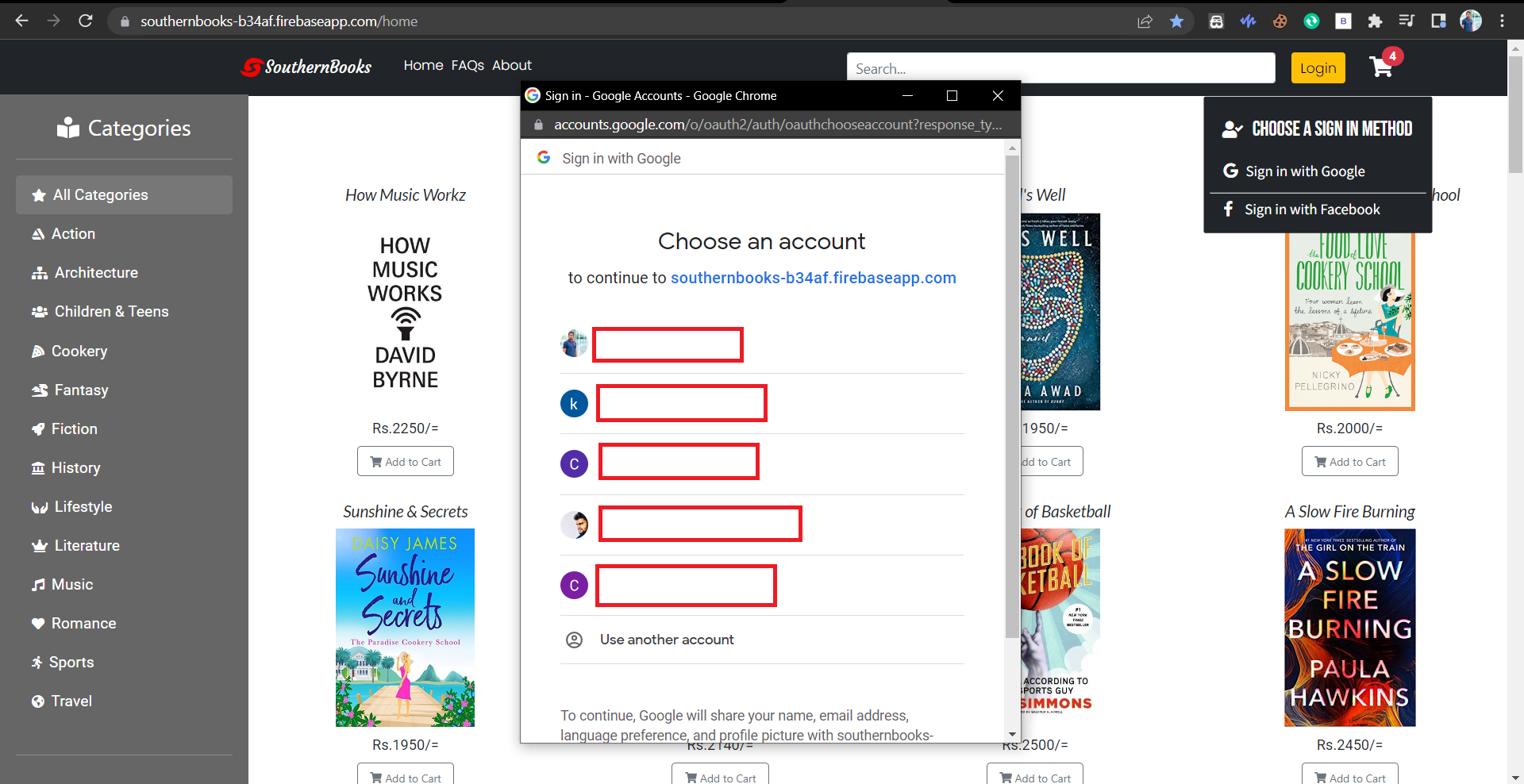
Task: Select the Sports category icon
Action: click(39, 662)
